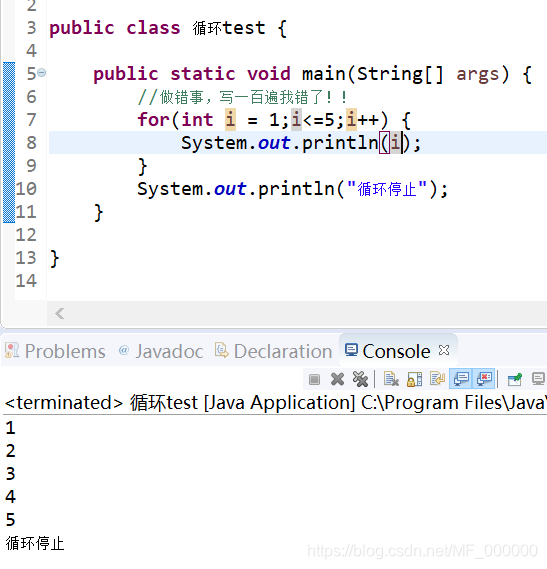Collapse the main method fold marker
Image resolution: width=547 pixels, height=569 pixels.
[x=42, y=73]
